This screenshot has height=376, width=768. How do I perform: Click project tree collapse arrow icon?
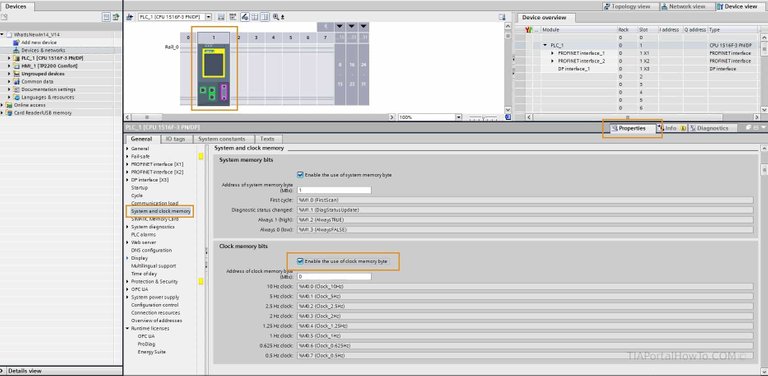pyautogui.click(x=116, y=17)
